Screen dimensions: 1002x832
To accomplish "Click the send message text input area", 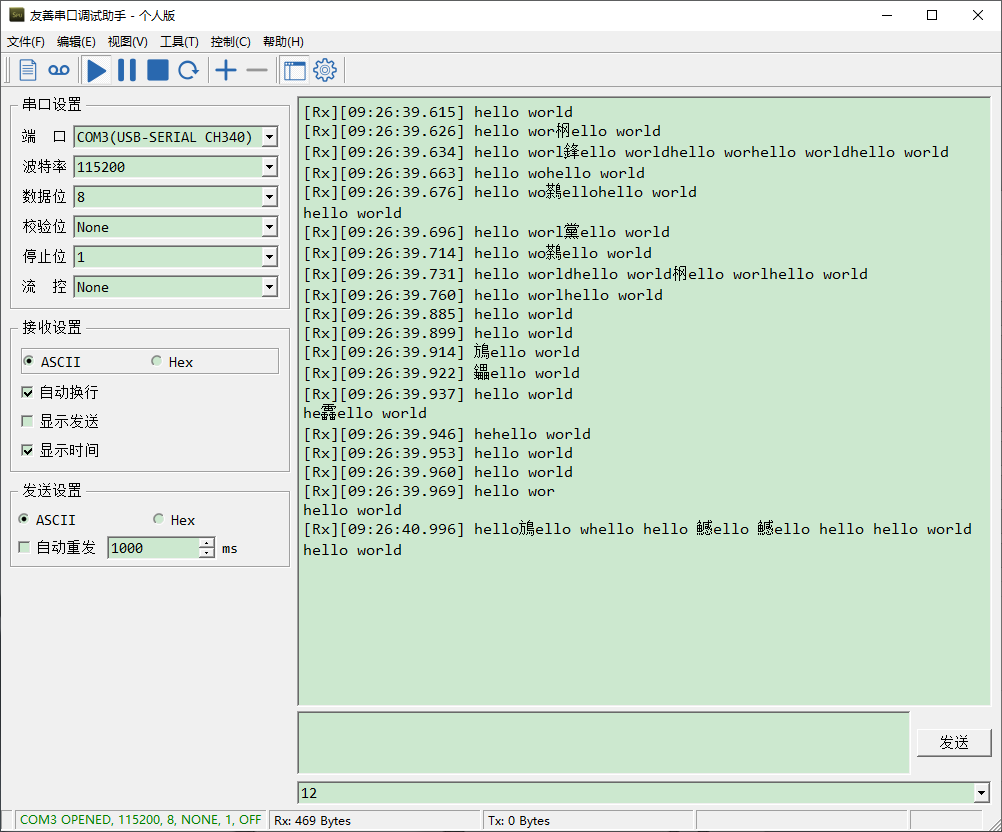I will point(604,743).
